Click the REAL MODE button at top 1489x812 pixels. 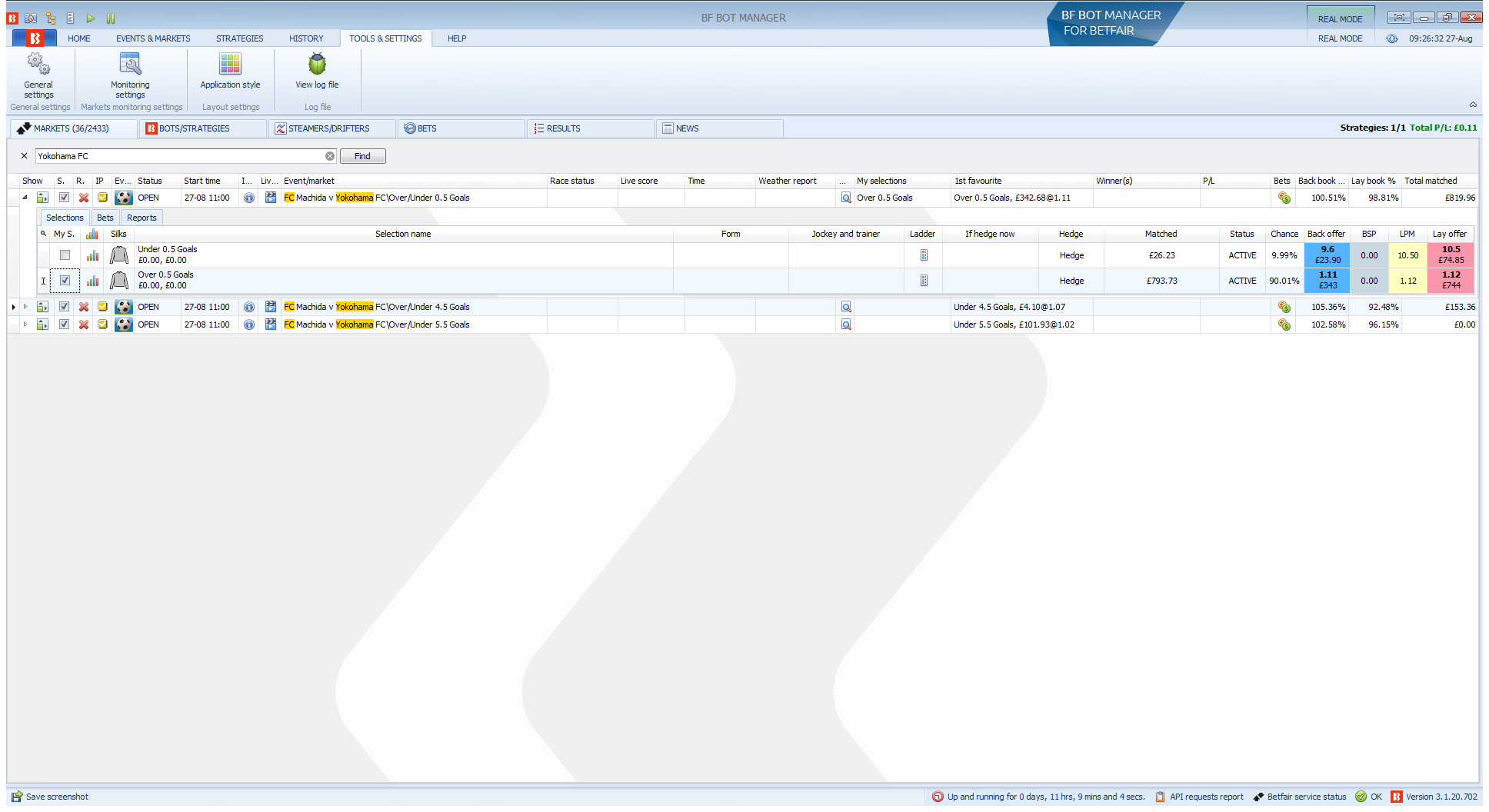click(x=1340, y=18)
